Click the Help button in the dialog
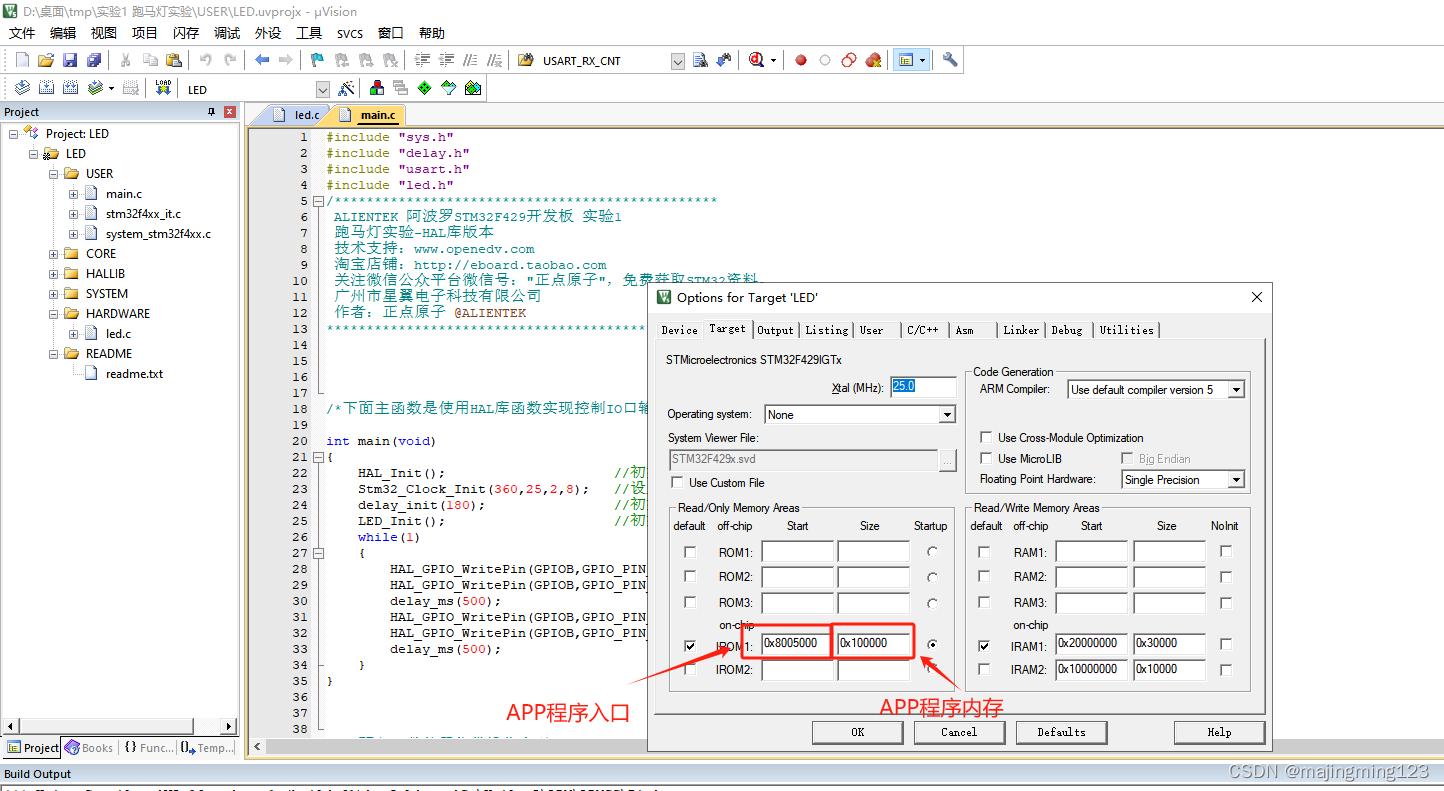 (1219, 732)
